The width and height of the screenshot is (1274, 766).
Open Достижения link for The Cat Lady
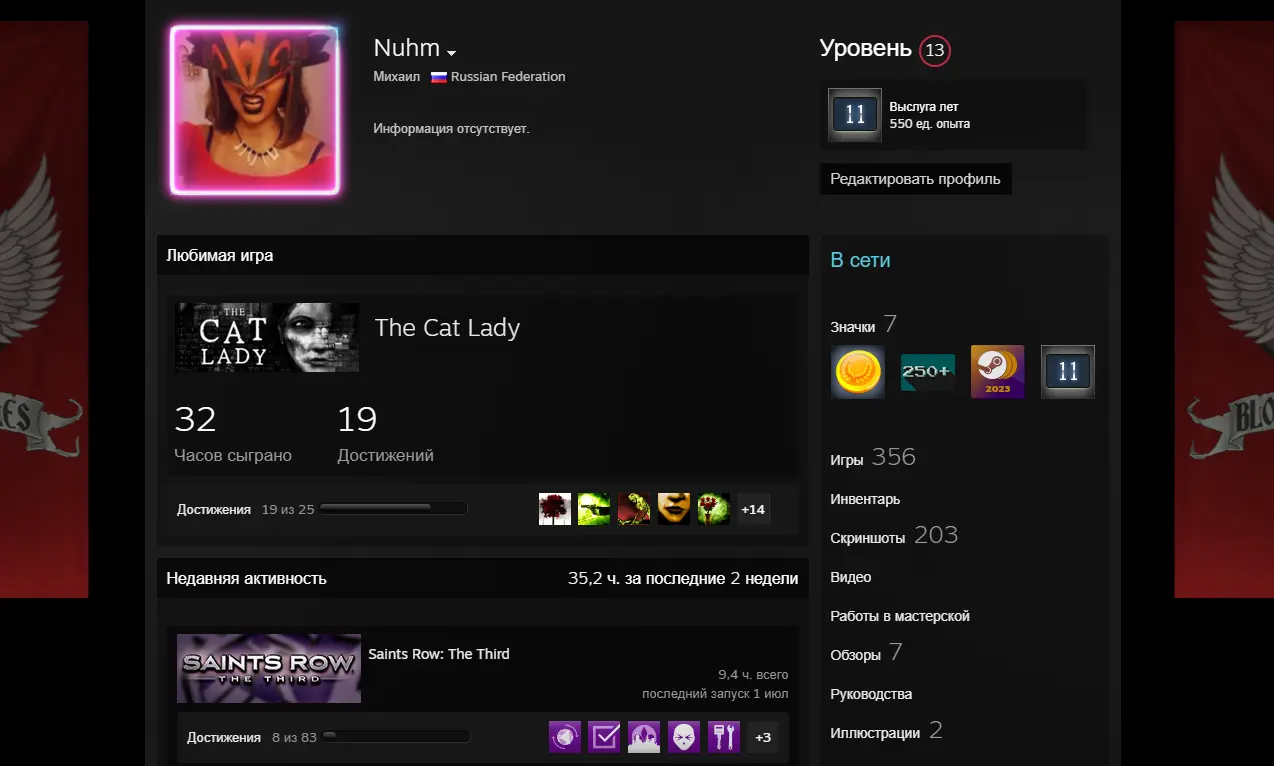point(214,509)
